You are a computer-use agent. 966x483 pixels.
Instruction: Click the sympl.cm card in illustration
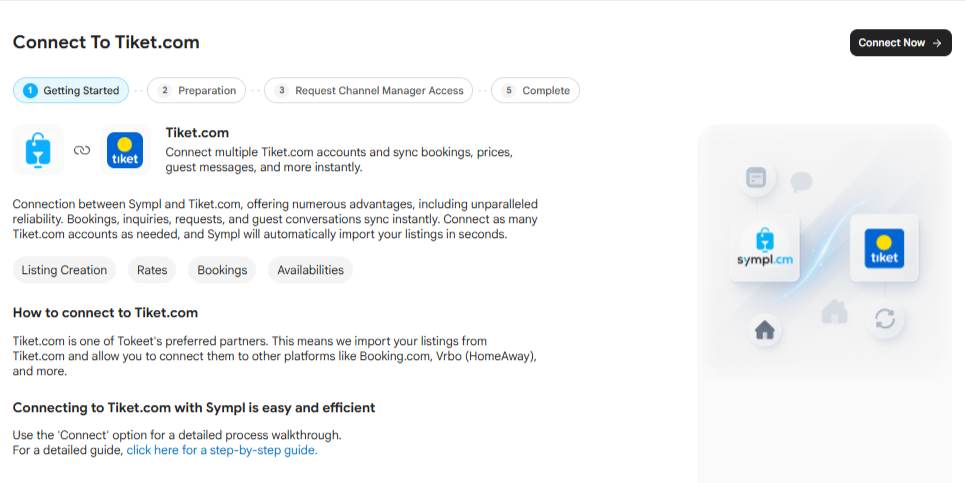point(765,248)
